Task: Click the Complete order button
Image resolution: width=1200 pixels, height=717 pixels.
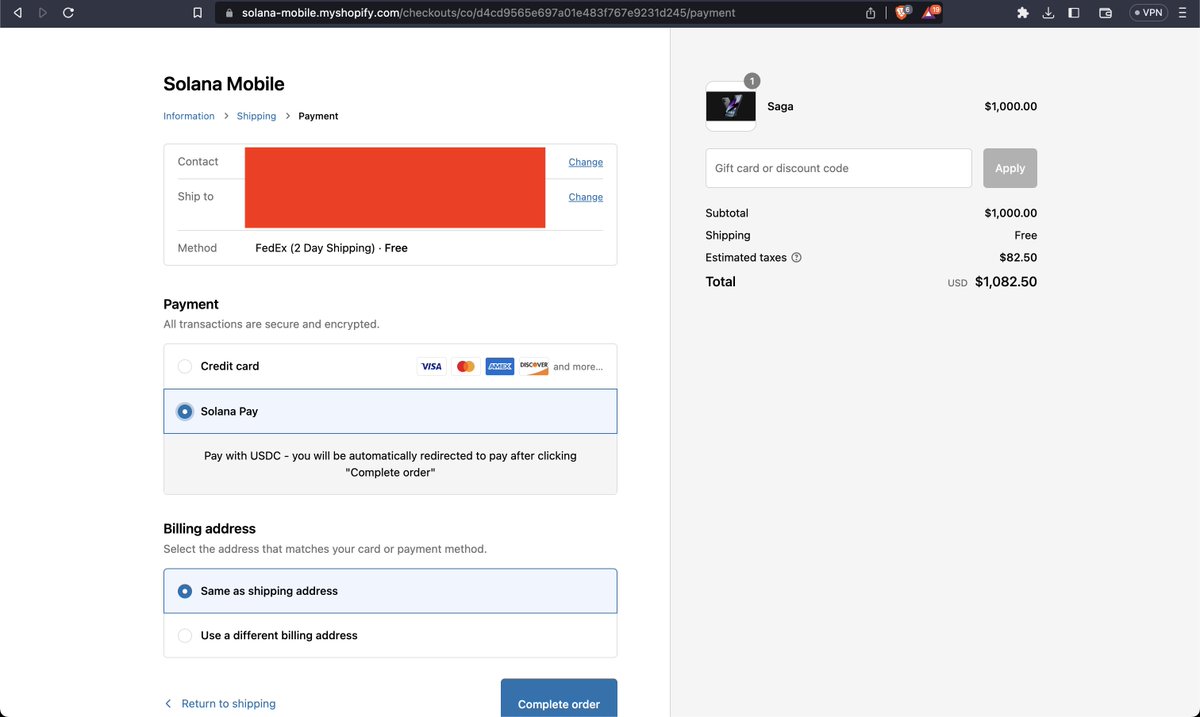Action: tap(559, 700)
